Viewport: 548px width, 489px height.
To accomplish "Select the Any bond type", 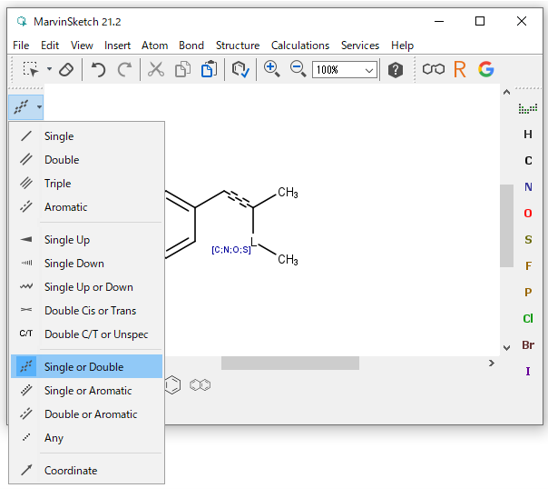I will (x=87, y=438).
